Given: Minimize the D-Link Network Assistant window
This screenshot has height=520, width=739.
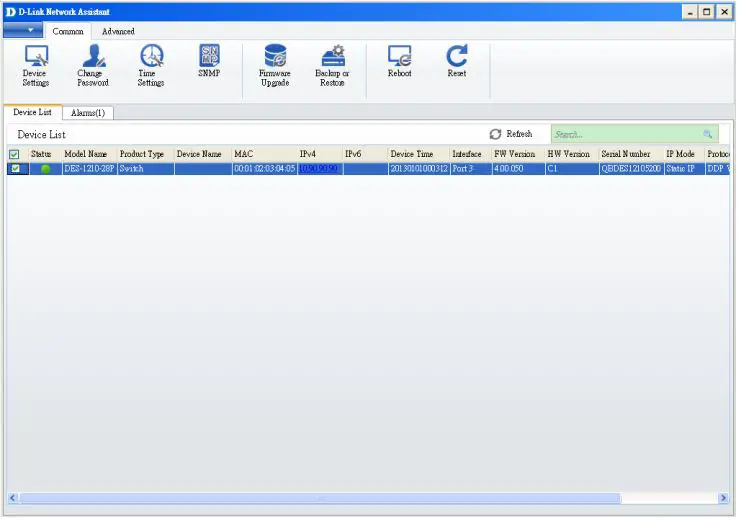Looking at the screenshot, I should (690, 12).
